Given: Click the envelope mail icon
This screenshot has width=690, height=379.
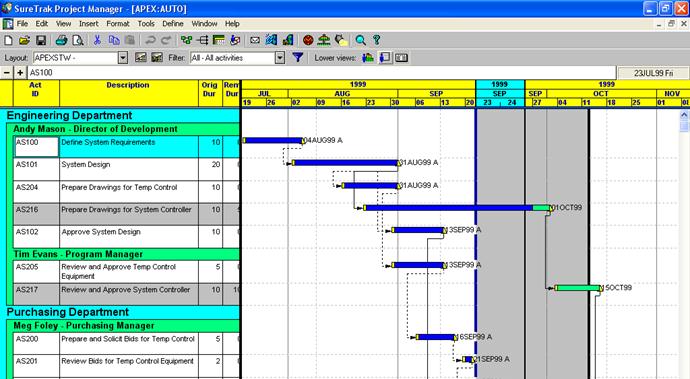Looking at the screenshot, I should (x=254, y=40).
